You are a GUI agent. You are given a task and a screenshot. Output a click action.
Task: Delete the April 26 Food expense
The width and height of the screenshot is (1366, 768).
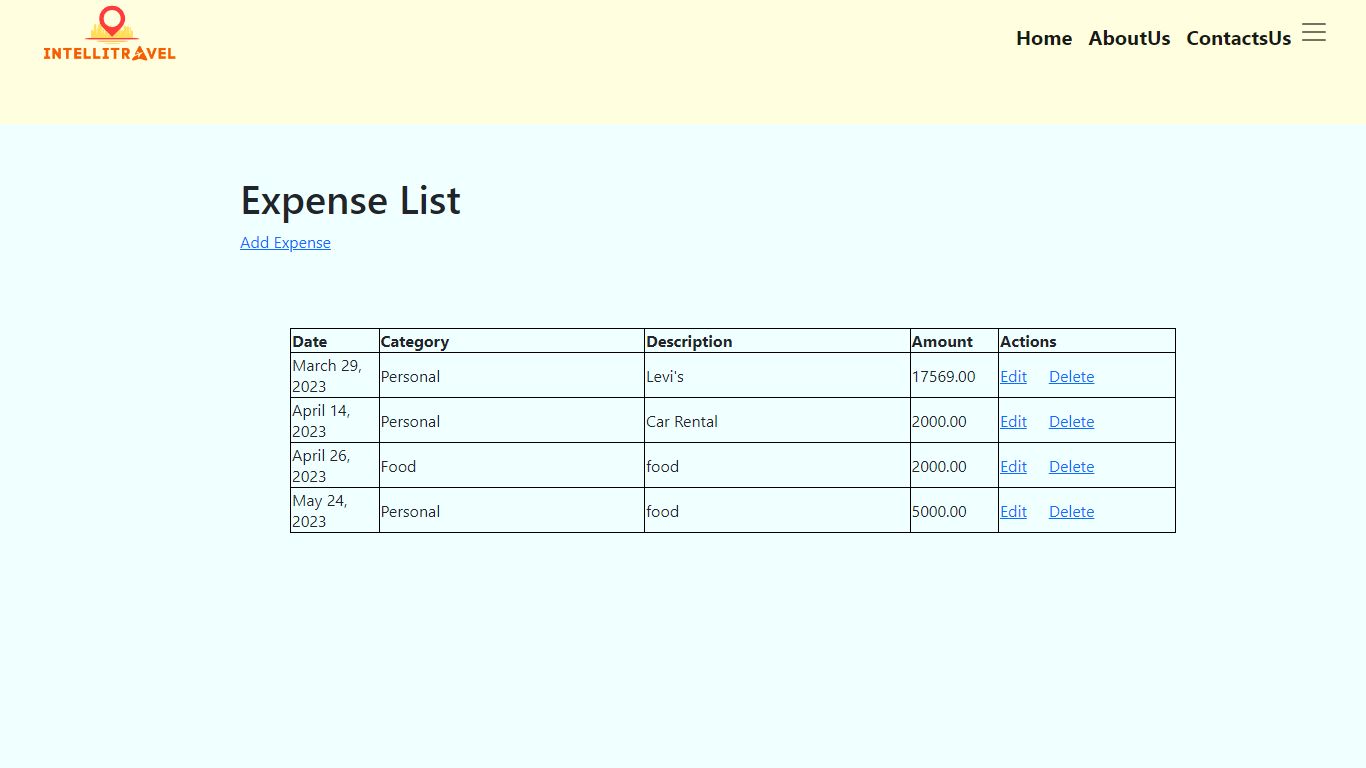pos(1071,467)
